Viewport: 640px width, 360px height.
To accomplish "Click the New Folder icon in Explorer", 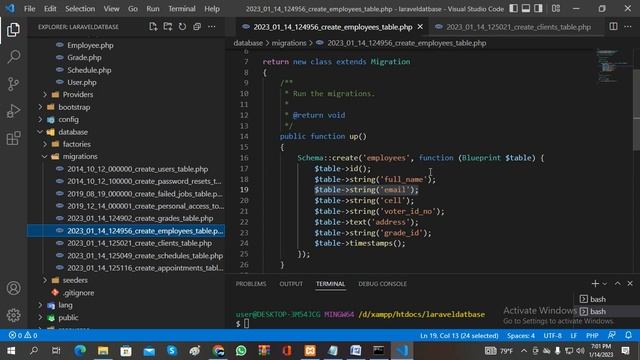I will click(x=168, y=27).
